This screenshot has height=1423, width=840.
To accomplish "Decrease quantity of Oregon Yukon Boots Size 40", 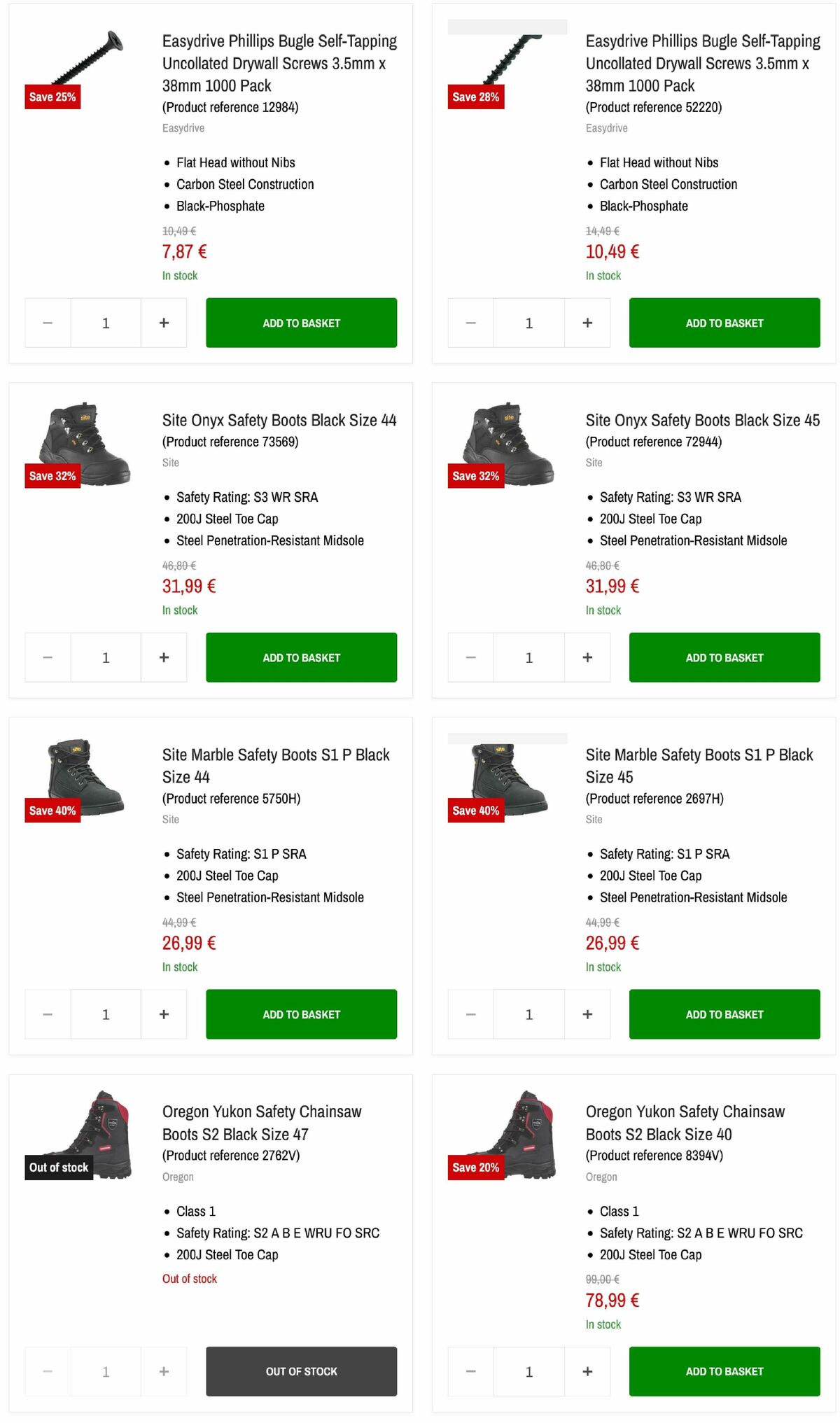I will click(x=470, y=1371).
